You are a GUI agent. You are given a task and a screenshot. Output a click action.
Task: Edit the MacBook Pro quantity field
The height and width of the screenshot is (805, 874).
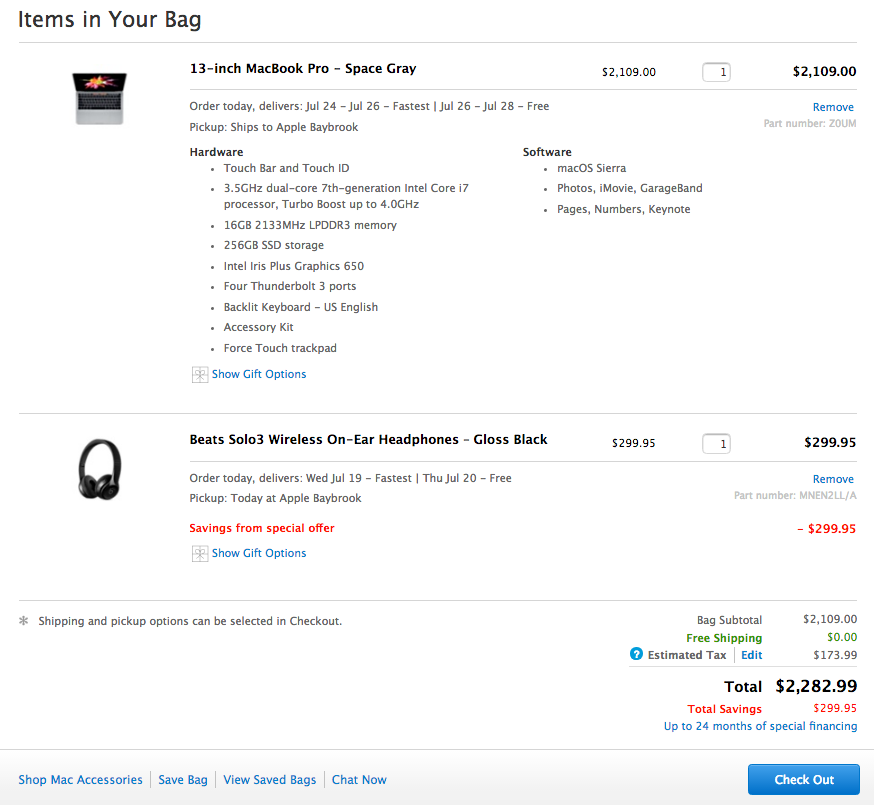click(716, 72)
